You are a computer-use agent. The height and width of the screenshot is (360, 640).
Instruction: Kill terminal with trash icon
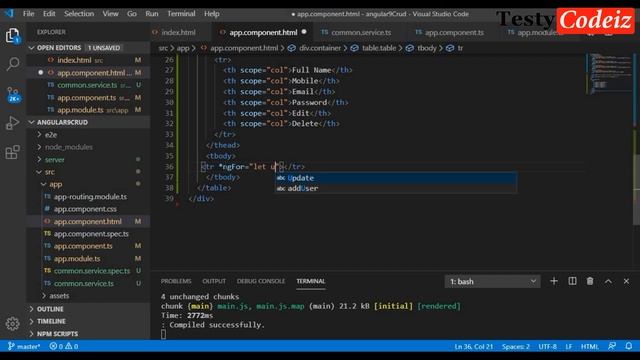coord(590,281)
